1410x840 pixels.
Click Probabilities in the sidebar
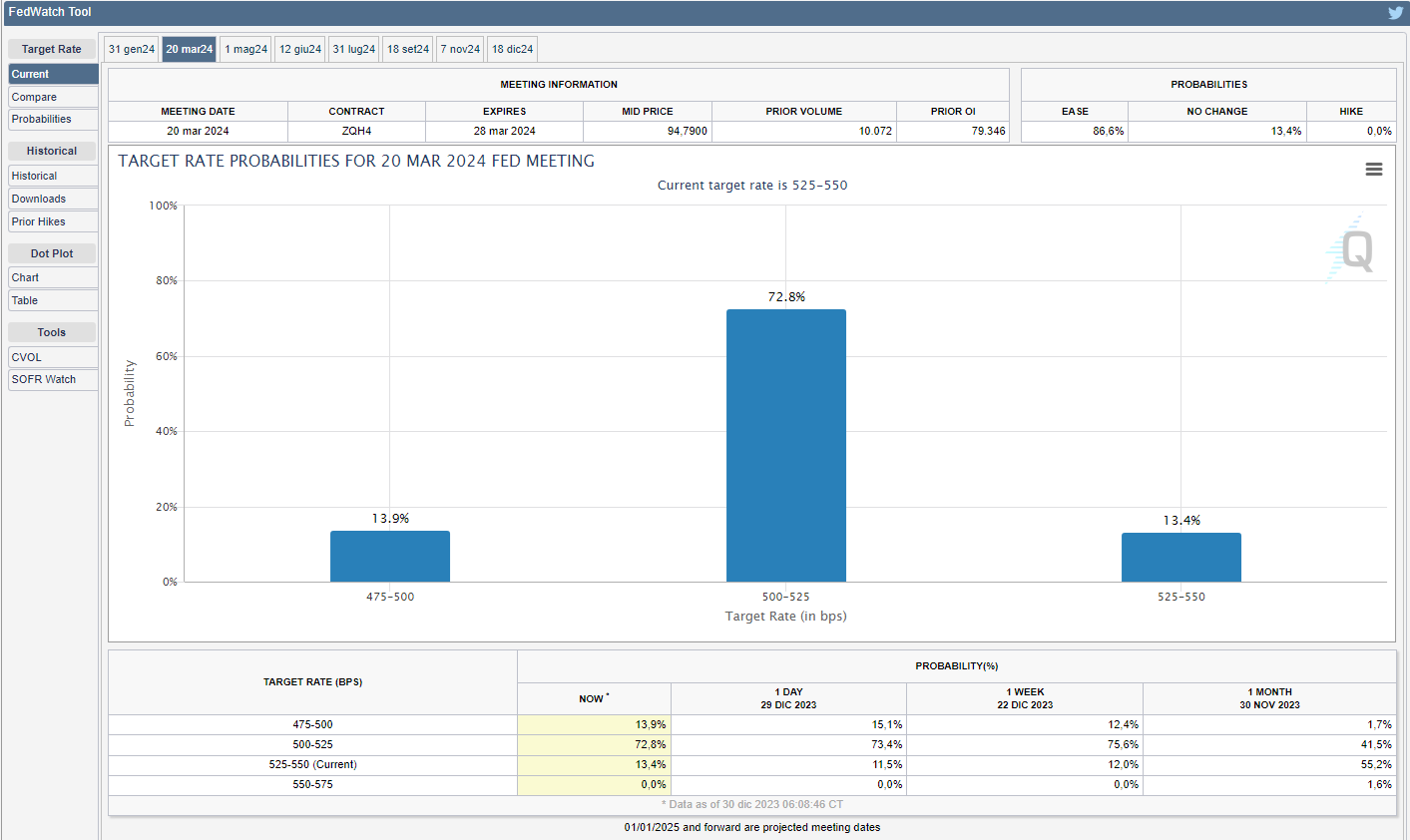[53, 119]
